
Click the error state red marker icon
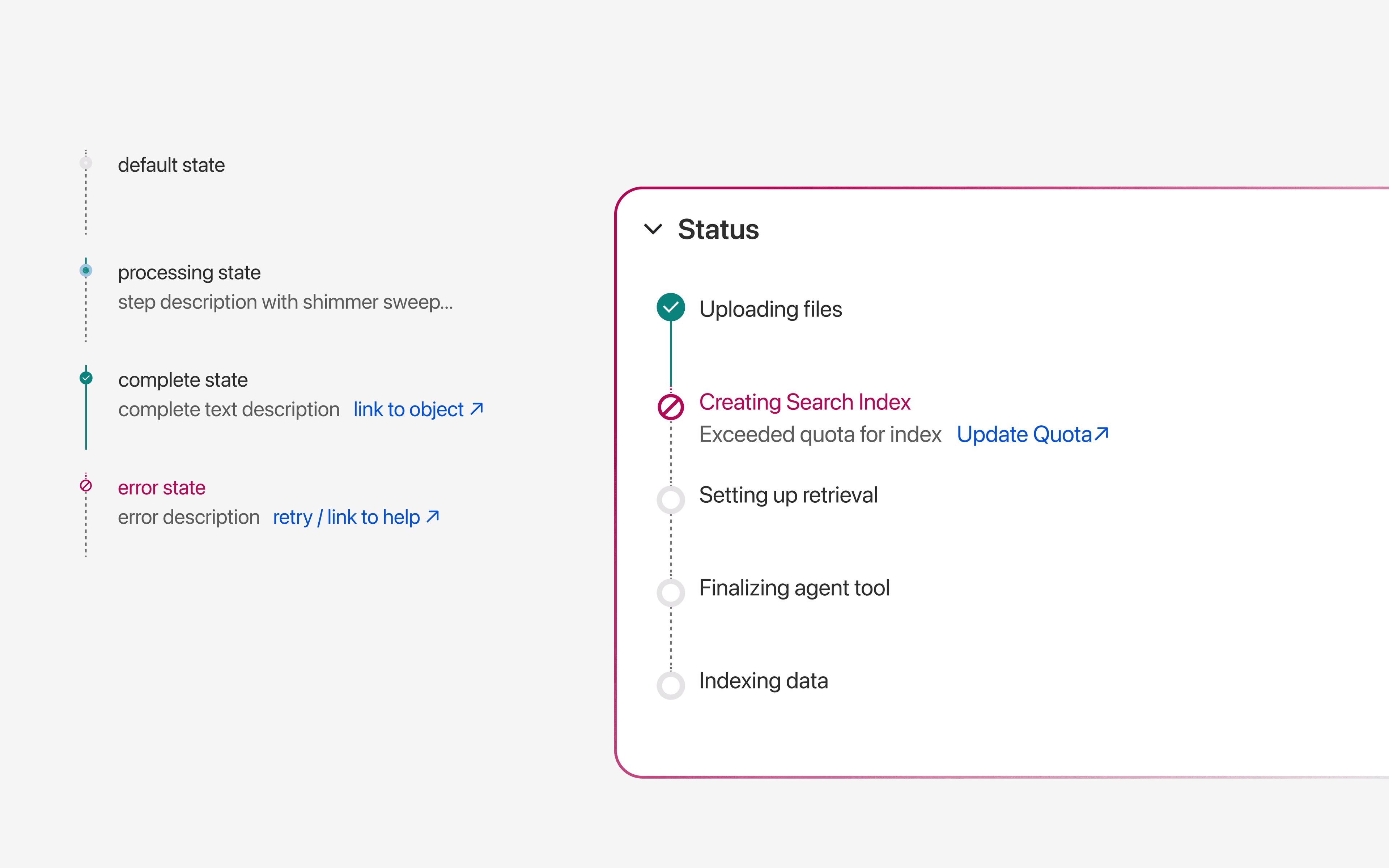point(86,486)
